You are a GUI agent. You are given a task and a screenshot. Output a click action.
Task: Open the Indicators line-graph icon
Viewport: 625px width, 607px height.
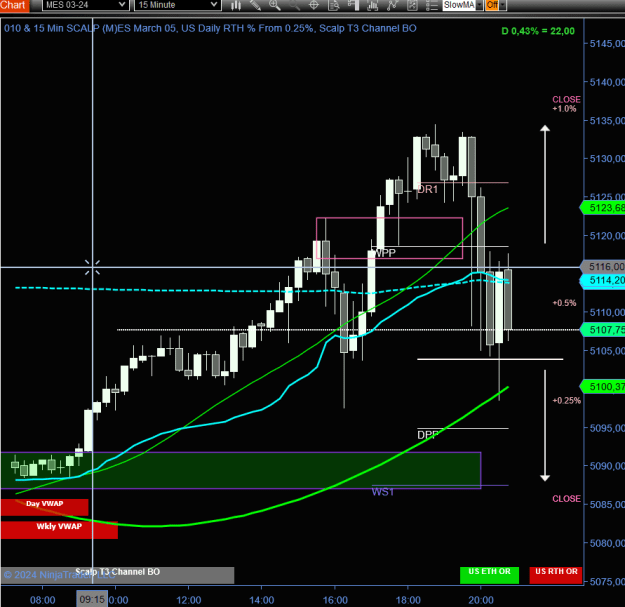tap(392, 5)
